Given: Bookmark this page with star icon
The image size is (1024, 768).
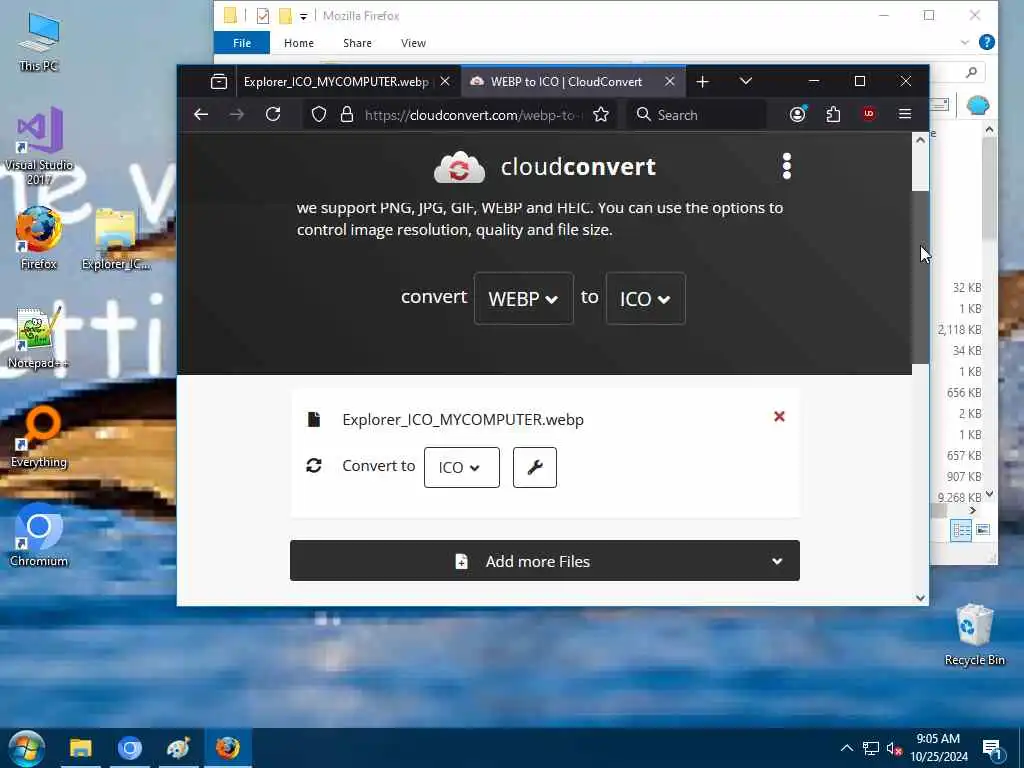Looking at the screenshot, I should [x=601, y=115].
